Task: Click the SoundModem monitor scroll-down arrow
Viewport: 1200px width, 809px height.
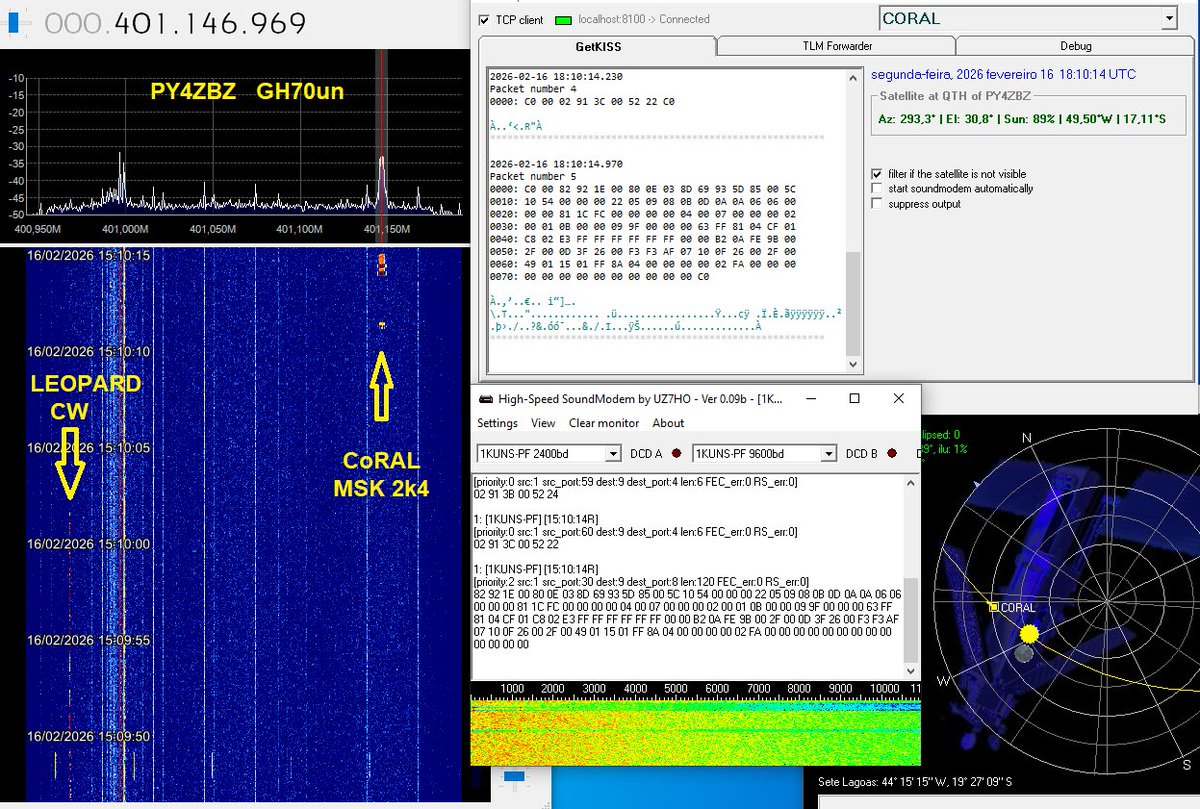Action: pos(910,672)
